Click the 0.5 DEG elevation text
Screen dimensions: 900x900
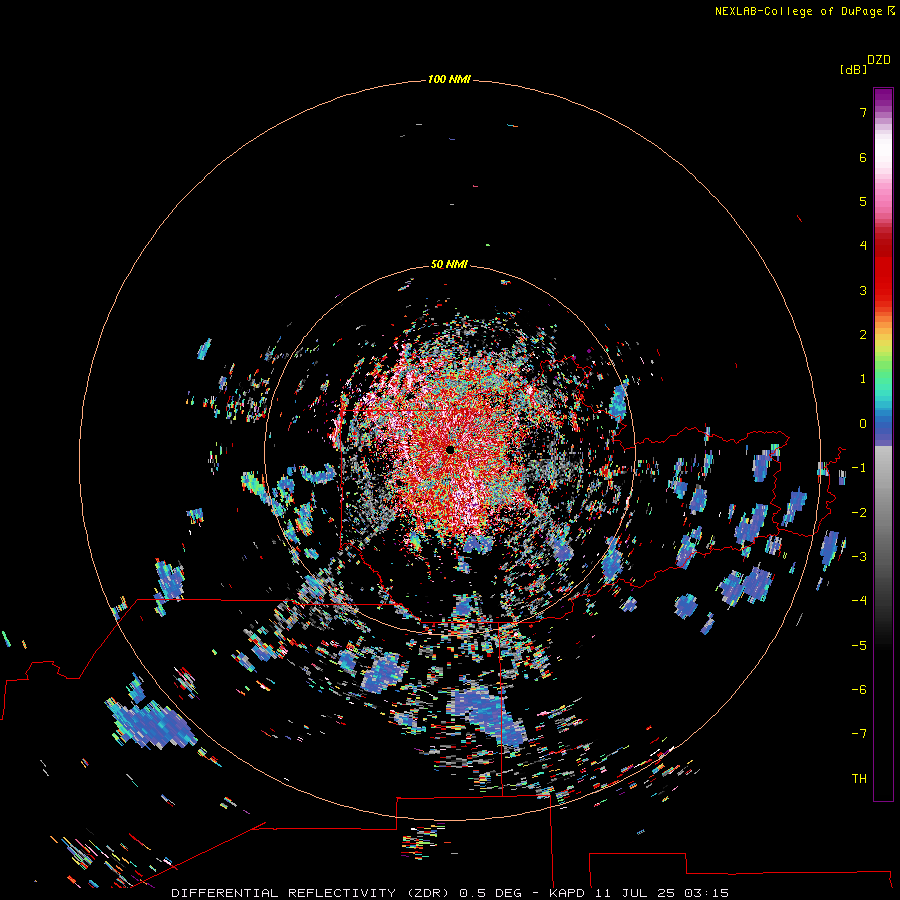pyautogui.click(x=490, y=893)
